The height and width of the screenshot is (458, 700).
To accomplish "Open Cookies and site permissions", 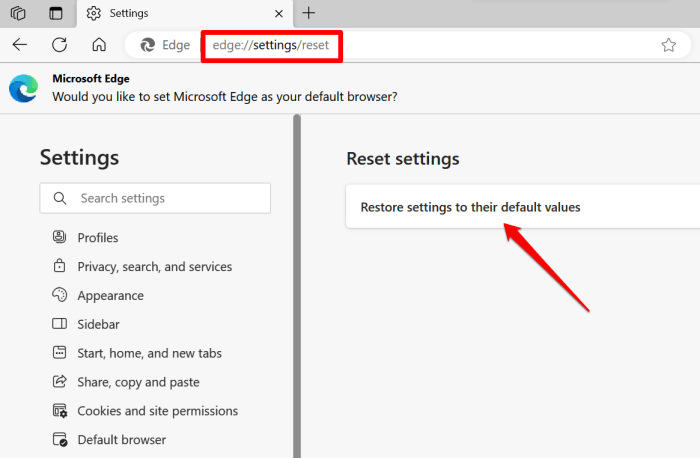I will click(x=157, y=411).
